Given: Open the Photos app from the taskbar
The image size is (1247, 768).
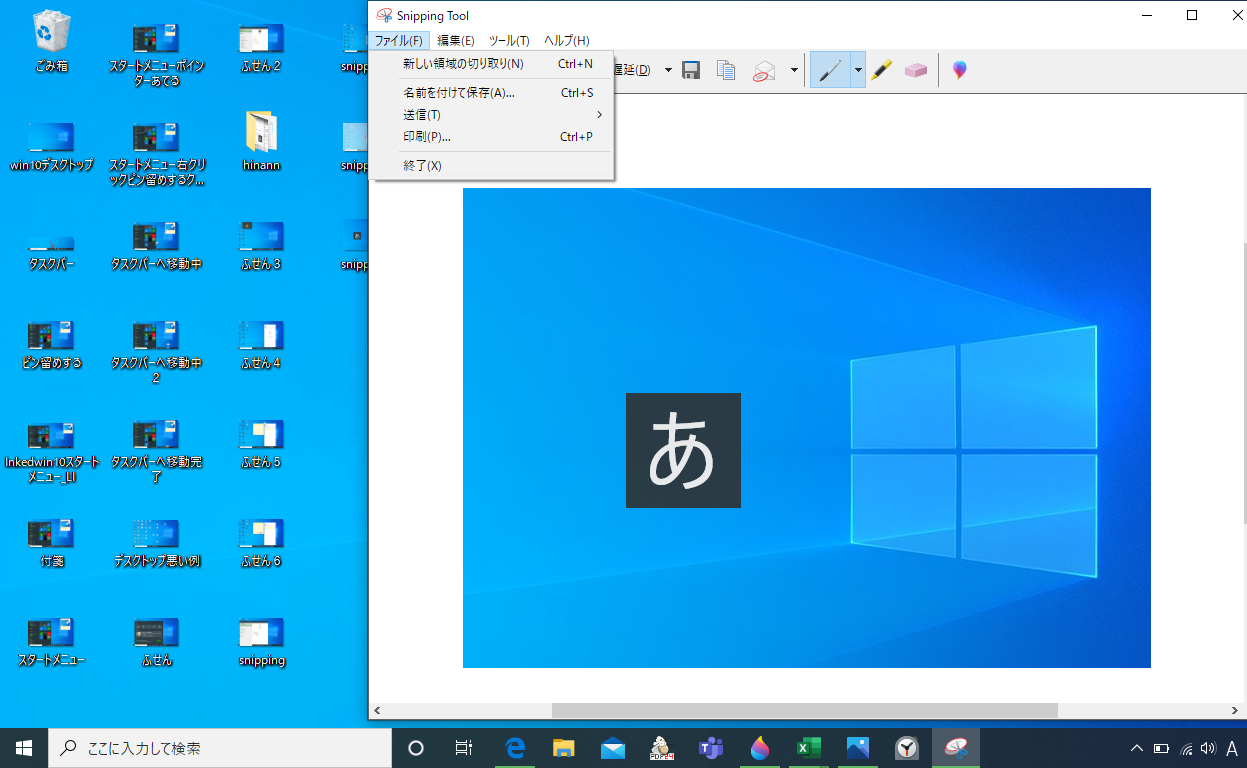Looking at the screenshot, I should pos(857,748).
